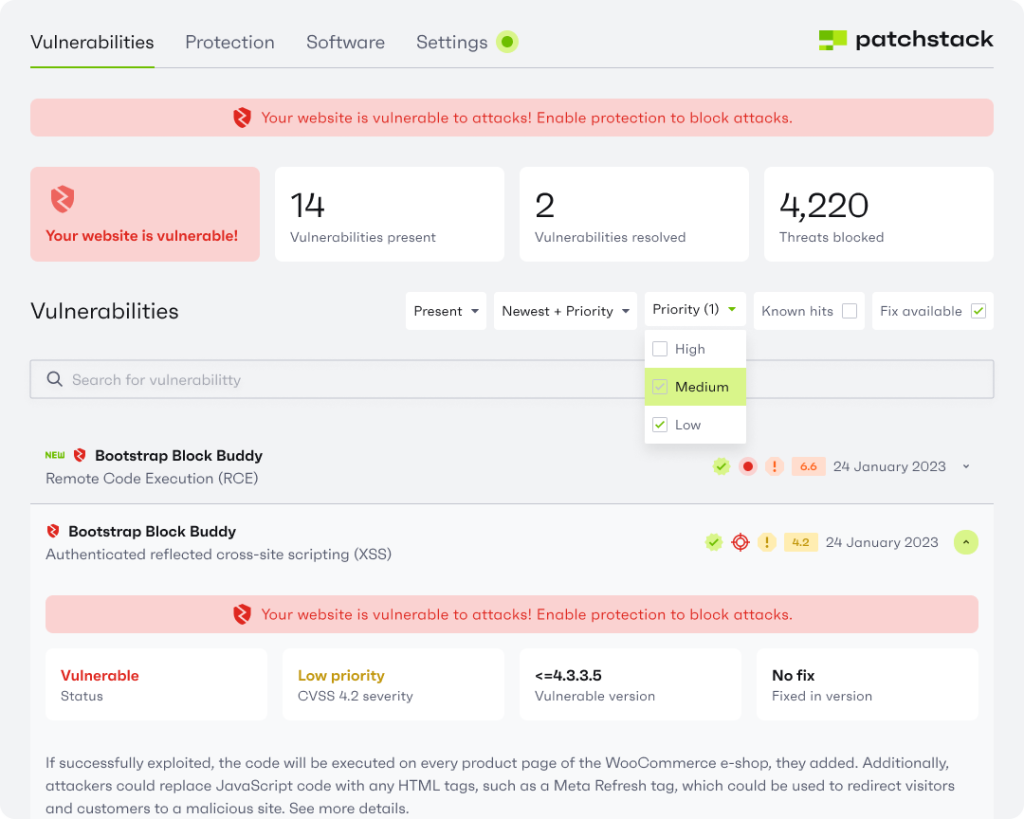Click the green verified badge on the RCE entry
Image resolution: width=1024 pixels, height=819 pixels.
[x=721, y=466]
